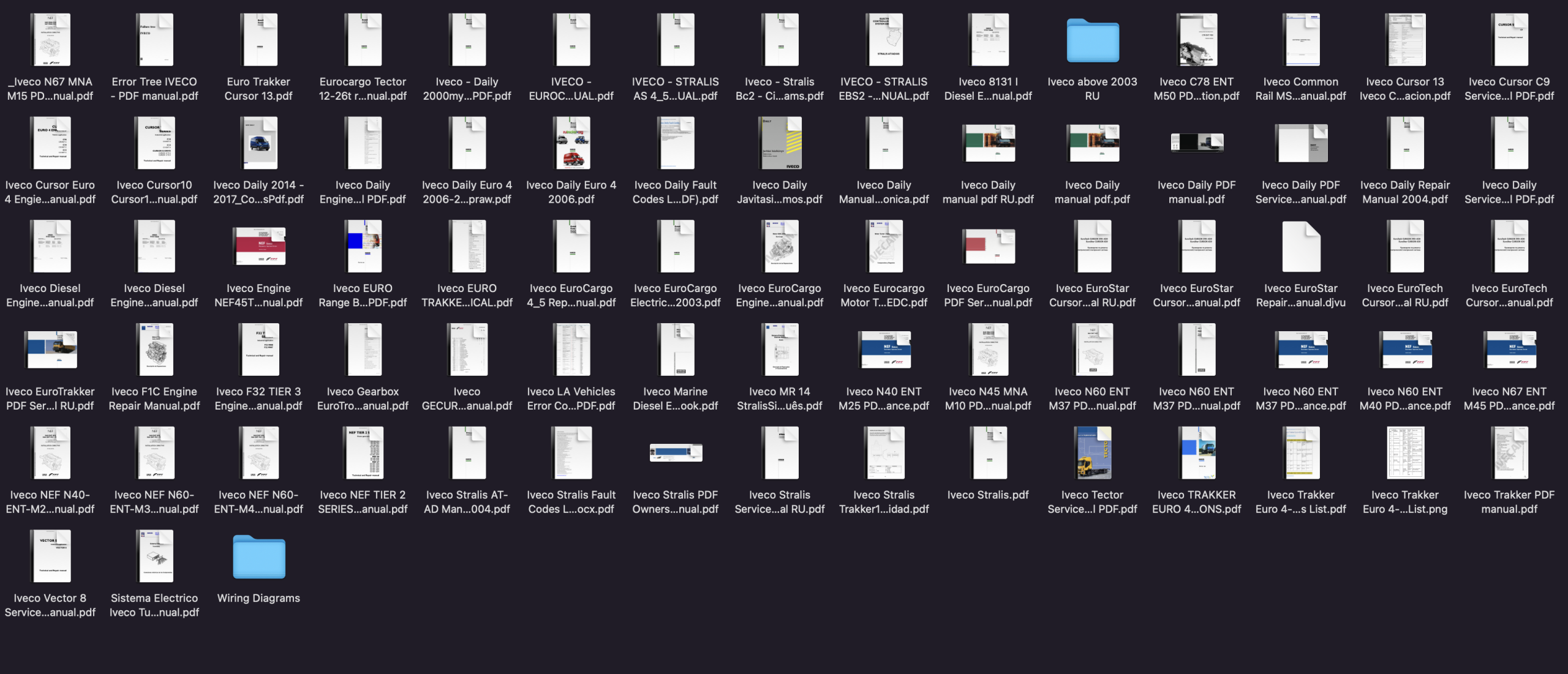Click Iveco Stralis.pdf document icon
The height and width of the screenshot is (674, 1568).
coord(988,453)
